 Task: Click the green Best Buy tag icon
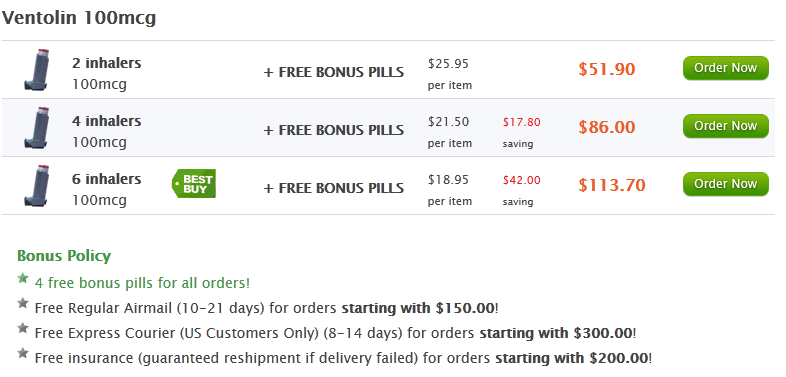point(194,183)
